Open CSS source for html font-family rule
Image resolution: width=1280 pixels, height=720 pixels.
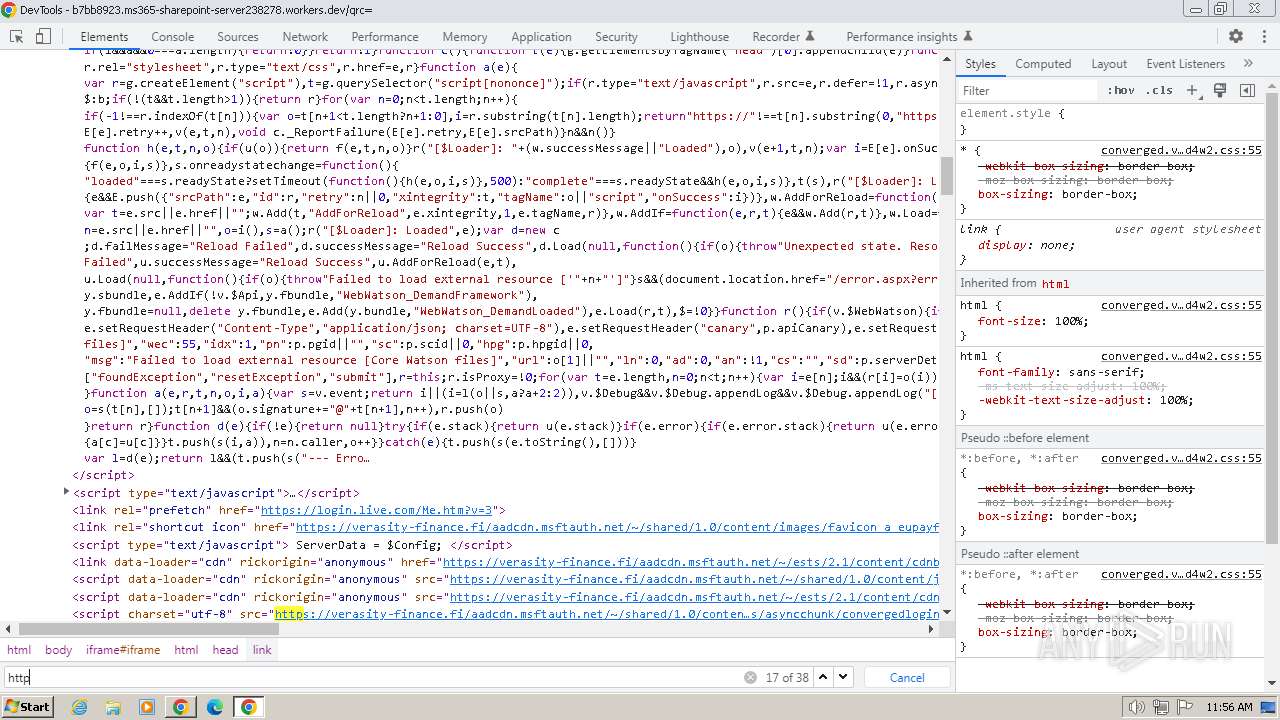coord(1181,355)
